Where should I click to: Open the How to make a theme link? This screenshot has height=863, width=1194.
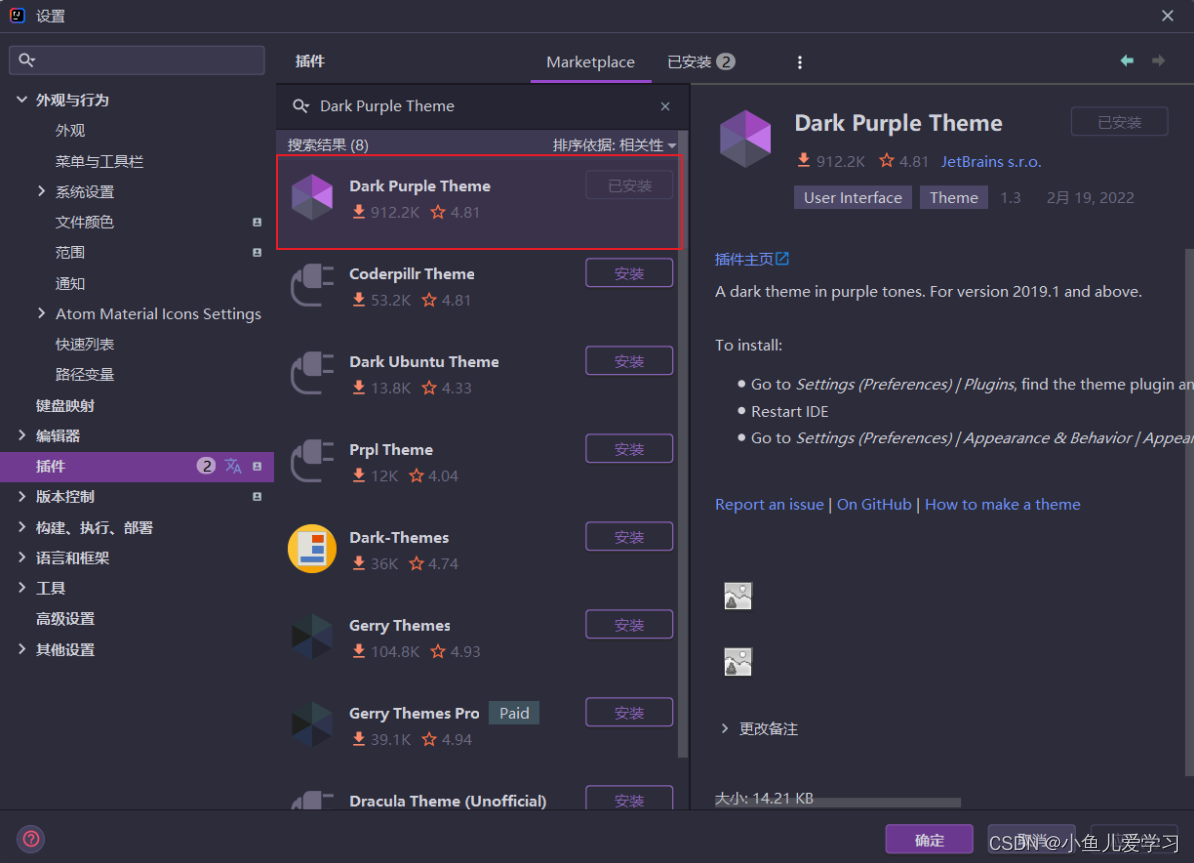tap(1002, 504)
